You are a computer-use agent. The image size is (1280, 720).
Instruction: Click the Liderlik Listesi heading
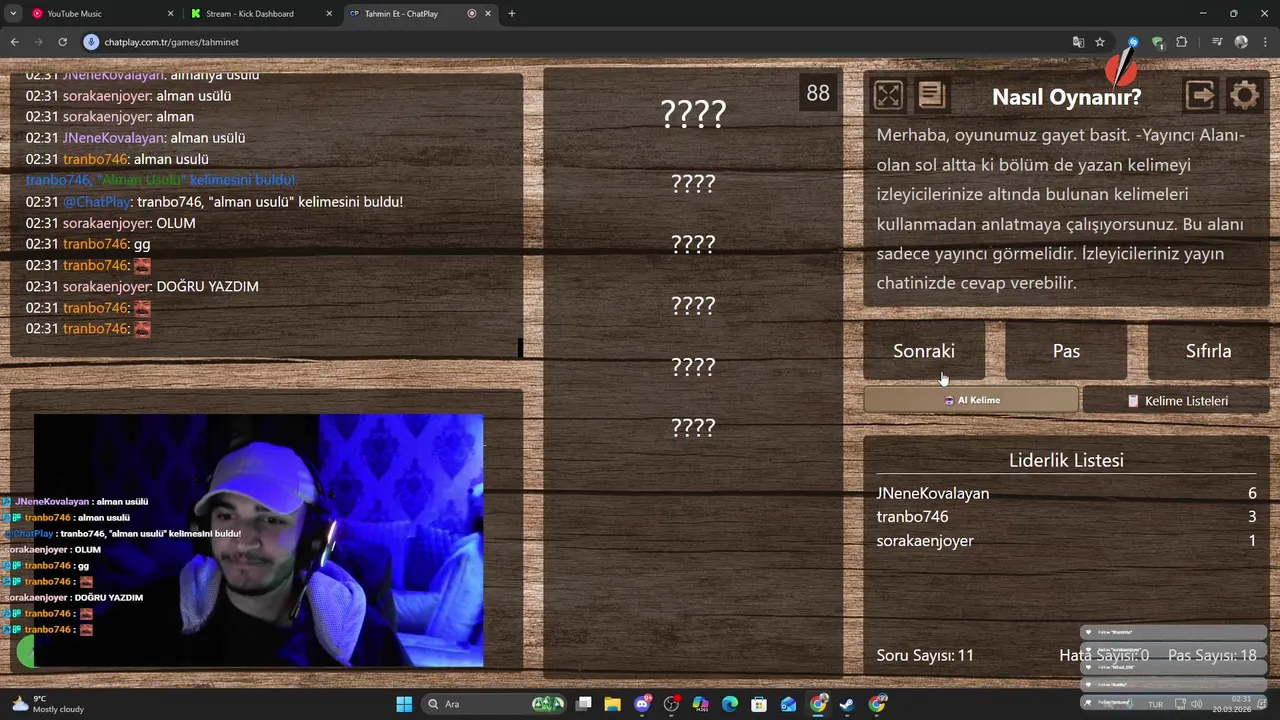1066,460
